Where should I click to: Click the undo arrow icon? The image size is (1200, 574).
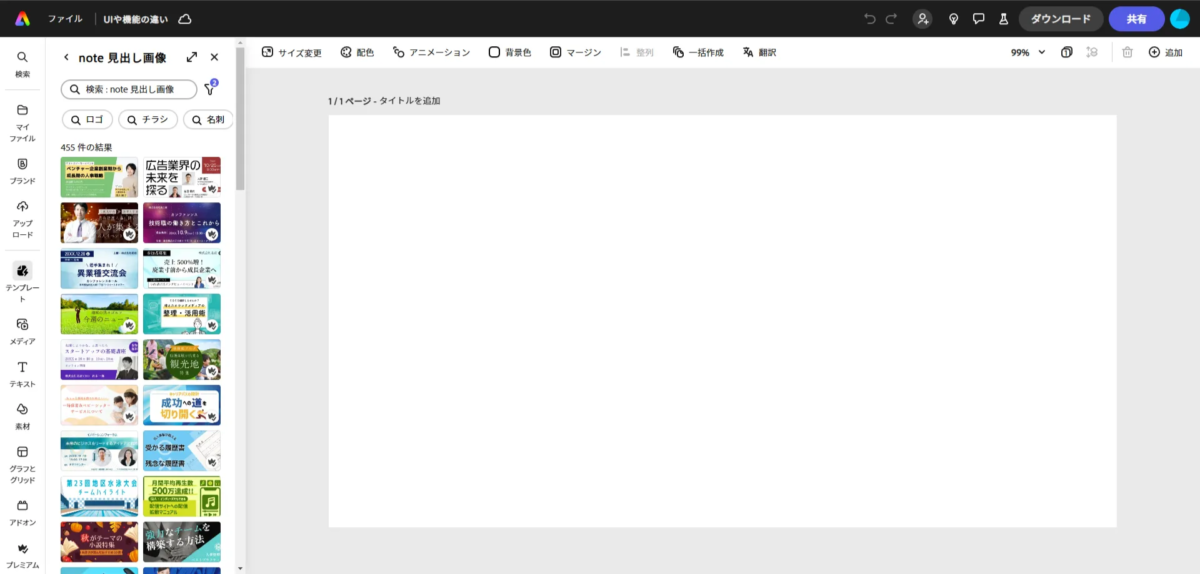[x=870, y=19]
